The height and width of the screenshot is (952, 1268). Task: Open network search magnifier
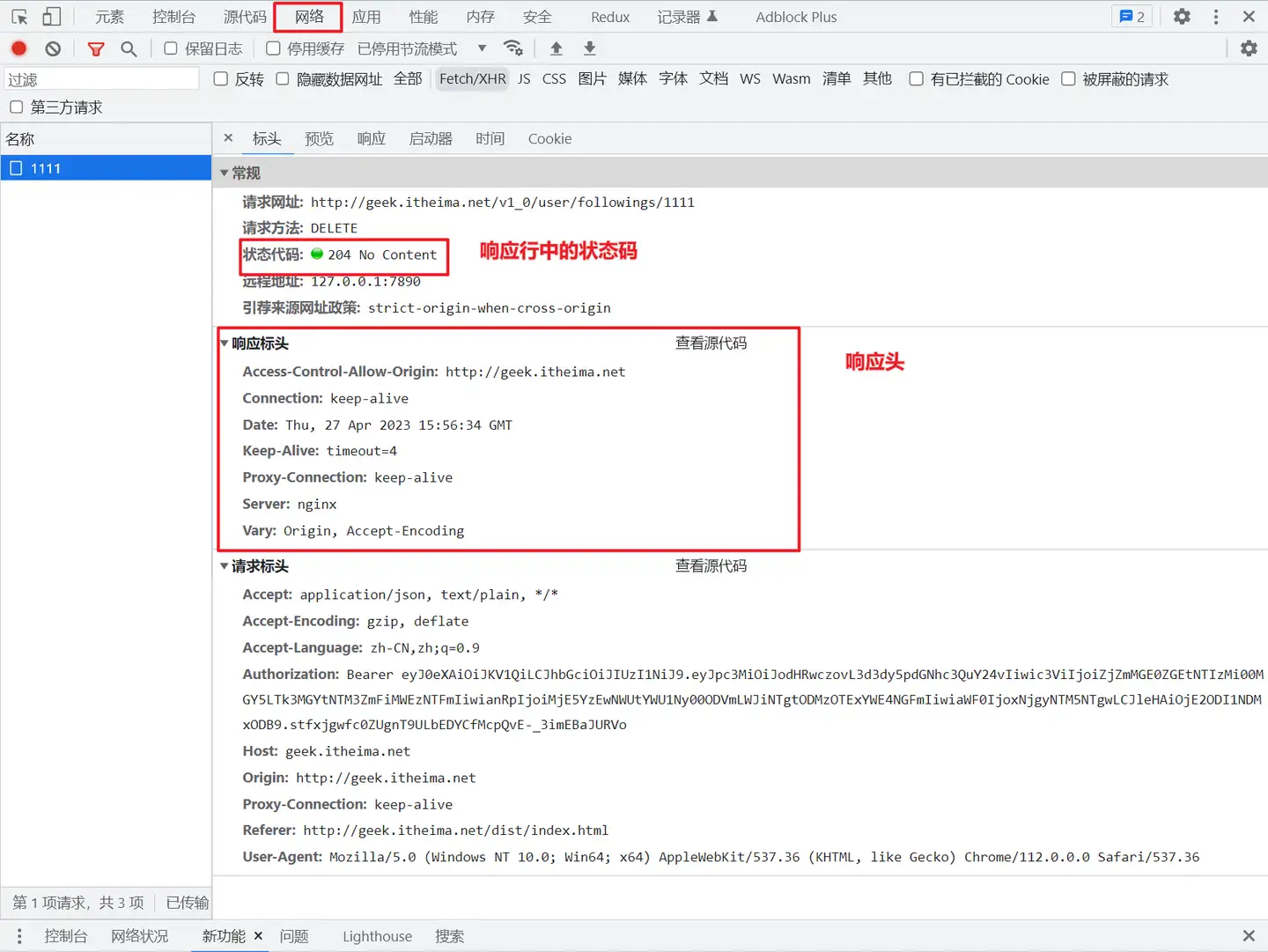pos(129,49)
